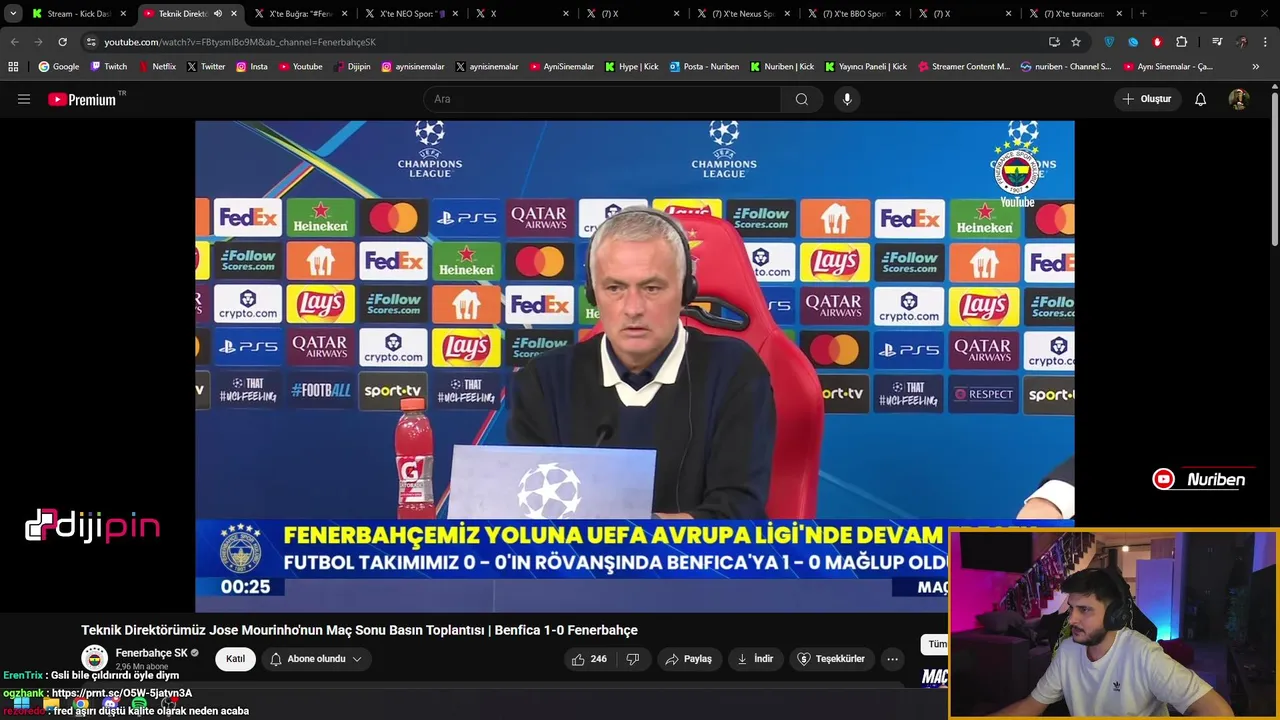The width and height of the screenshot is (1280, 720).
Task: Open the YouTube hamburger guide menu
Action: pyautogui.click(x=24, y=99)
